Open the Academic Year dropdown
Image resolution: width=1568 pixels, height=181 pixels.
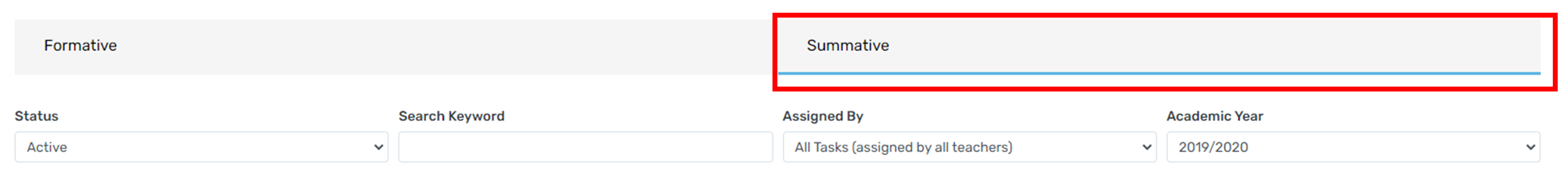(1353, 147)
